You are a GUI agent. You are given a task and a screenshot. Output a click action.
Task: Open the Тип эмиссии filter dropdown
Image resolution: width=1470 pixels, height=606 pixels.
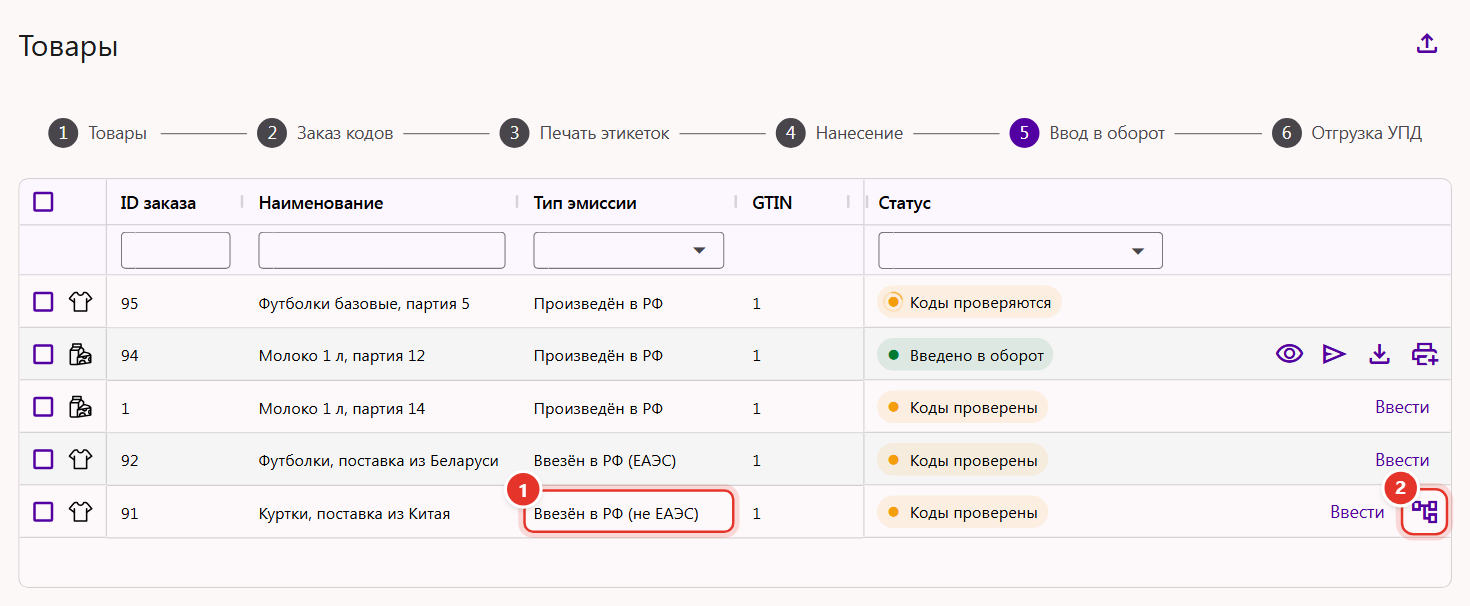629,251
